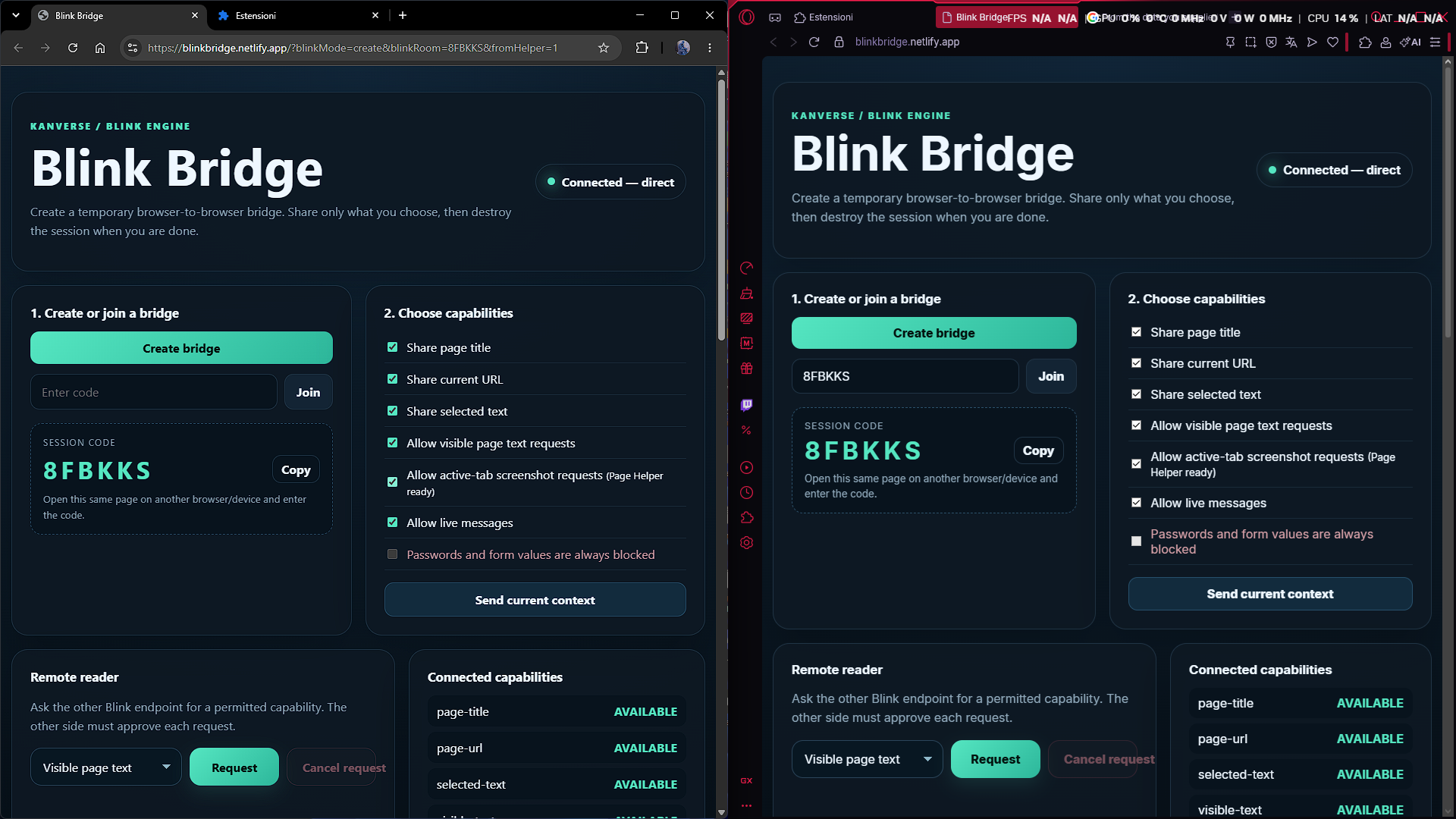Open Chrome three-dot menu

710,48
